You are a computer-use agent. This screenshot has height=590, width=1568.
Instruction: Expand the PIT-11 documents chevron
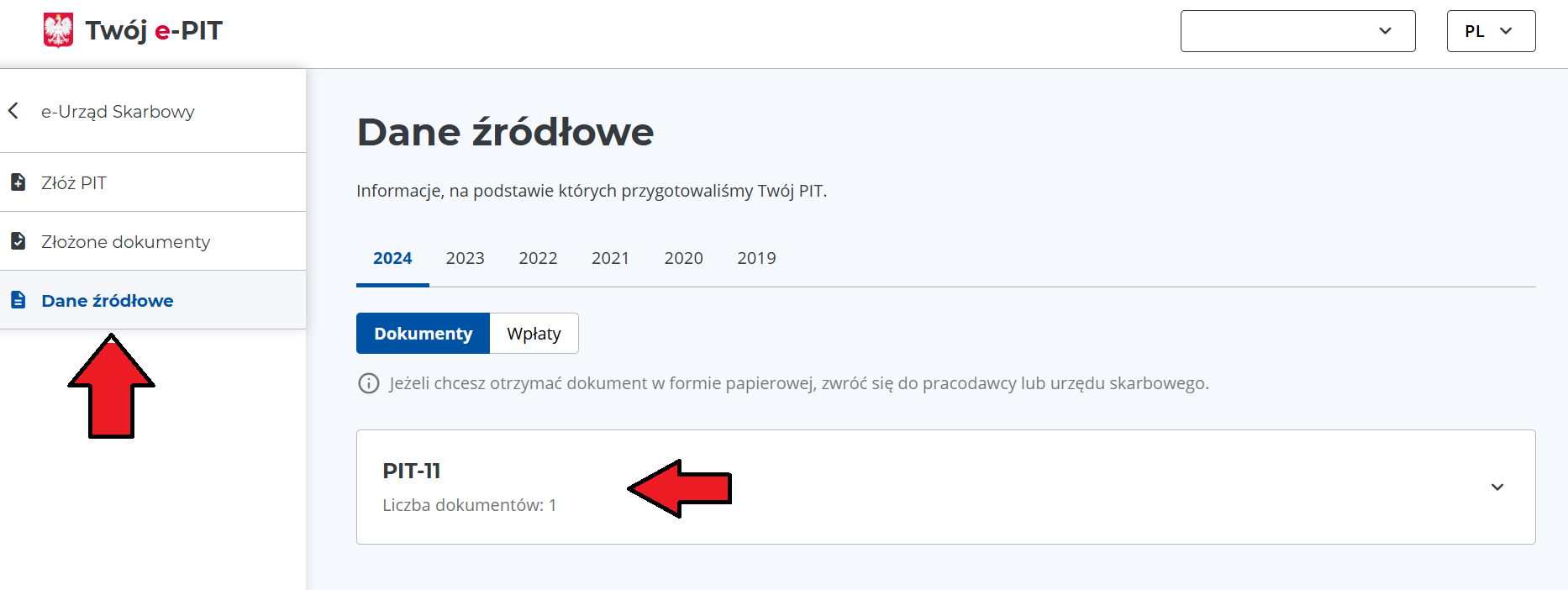[x=1497, y=487]
